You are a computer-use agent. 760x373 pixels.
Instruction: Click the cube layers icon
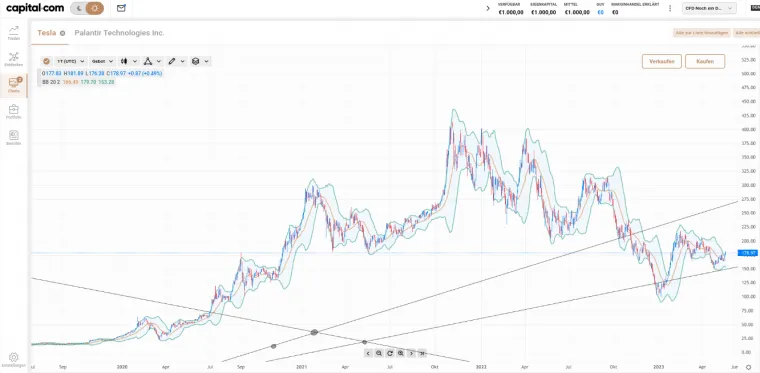195,62
